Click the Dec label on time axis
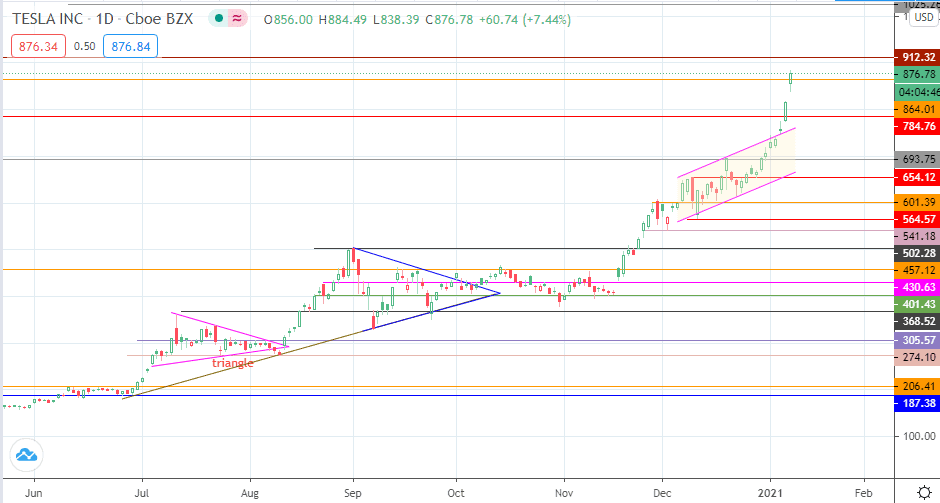The image size is (940, 503). click(662, 493)
